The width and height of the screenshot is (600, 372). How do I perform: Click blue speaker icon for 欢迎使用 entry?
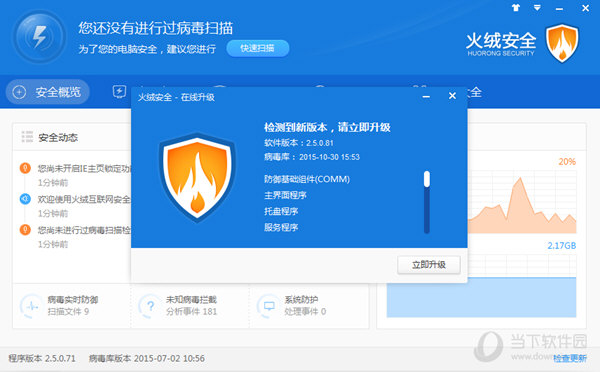coord(25,199)
